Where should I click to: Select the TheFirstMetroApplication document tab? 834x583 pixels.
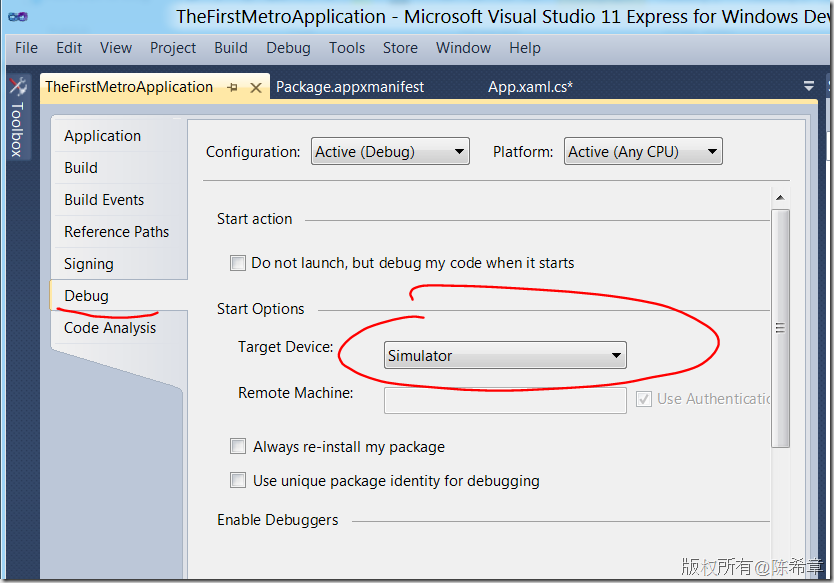click(129, 87)
